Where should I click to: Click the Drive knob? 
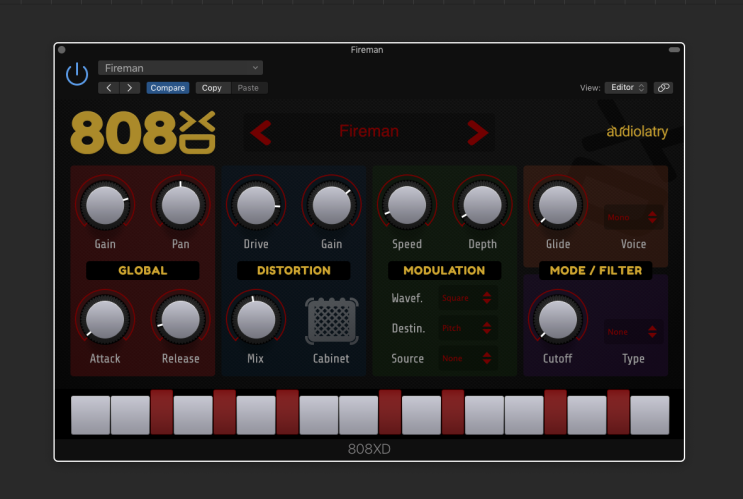pos(256,205)
